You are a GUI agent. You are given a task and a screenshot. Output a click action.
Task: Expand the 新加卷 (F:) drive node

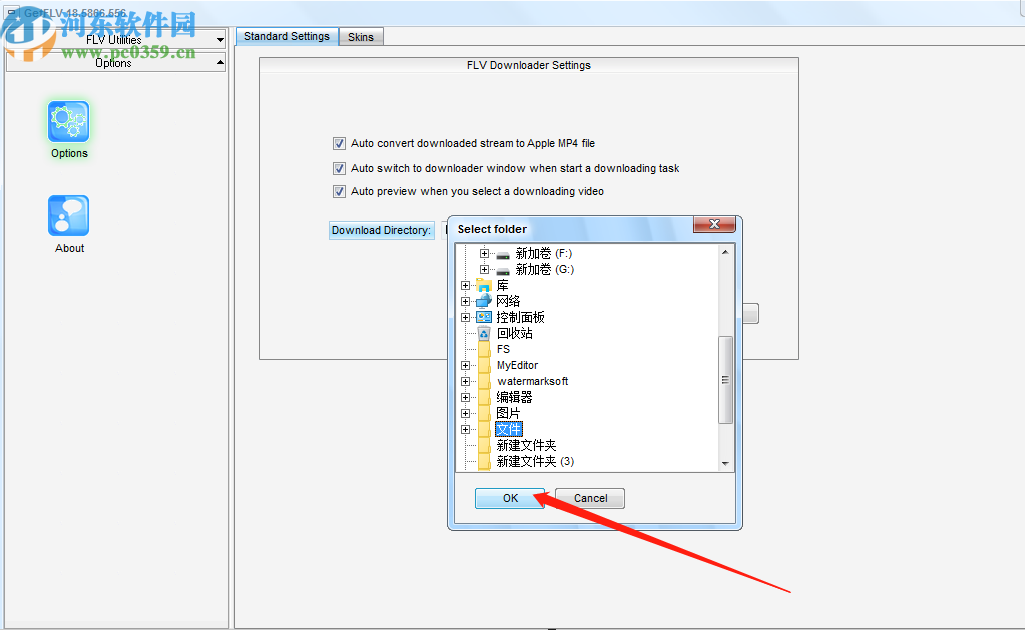point(484,254)
